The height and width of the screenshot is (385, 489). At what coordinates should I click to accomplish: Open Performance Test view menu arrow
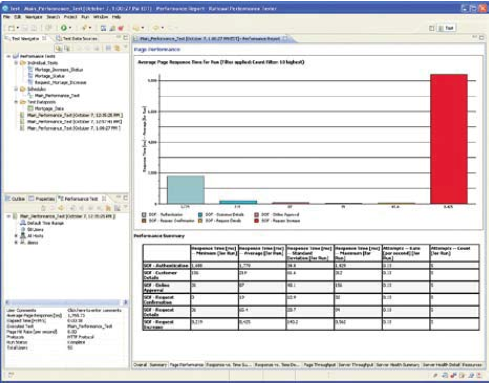click(x=126, y=208)
